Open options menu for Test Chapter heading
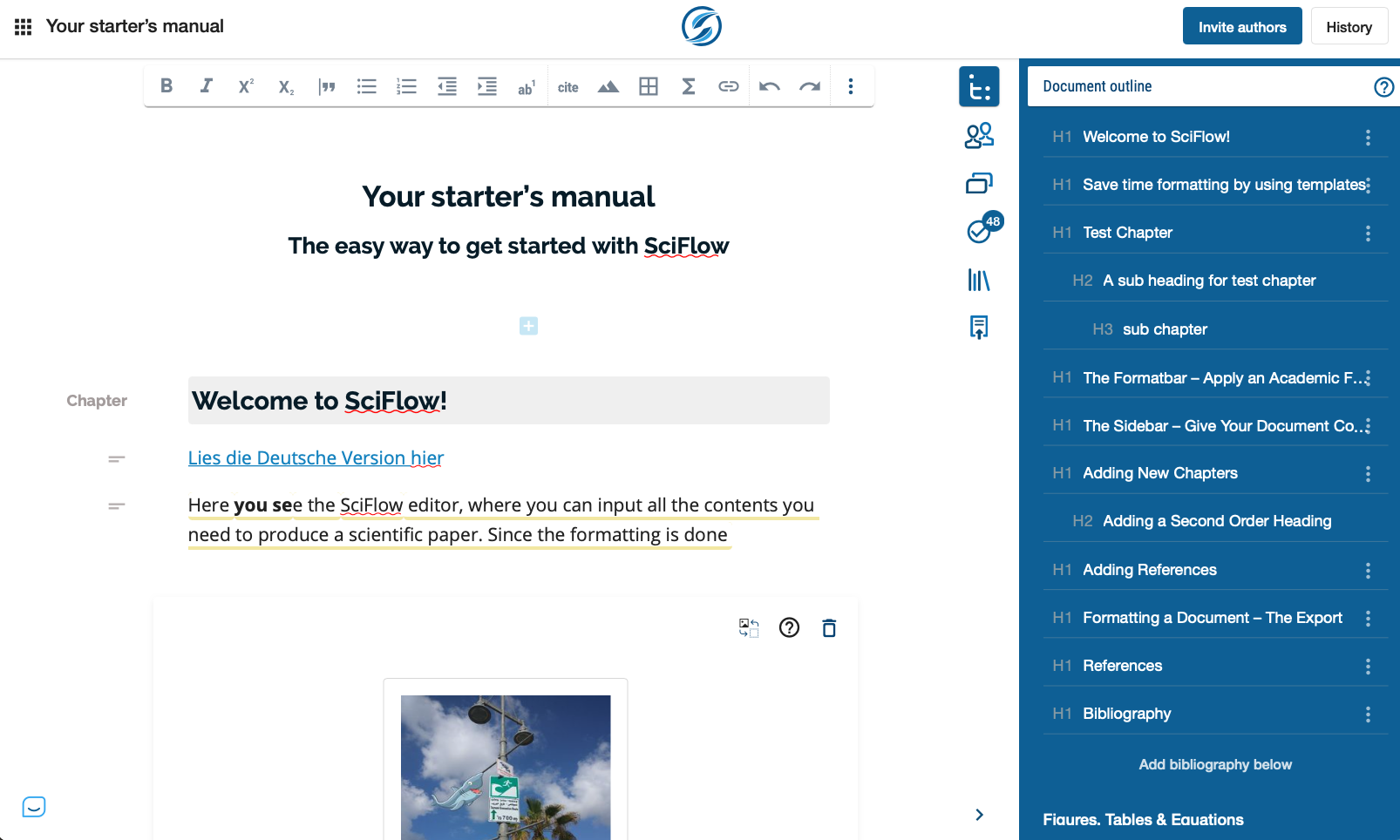 1367,232
